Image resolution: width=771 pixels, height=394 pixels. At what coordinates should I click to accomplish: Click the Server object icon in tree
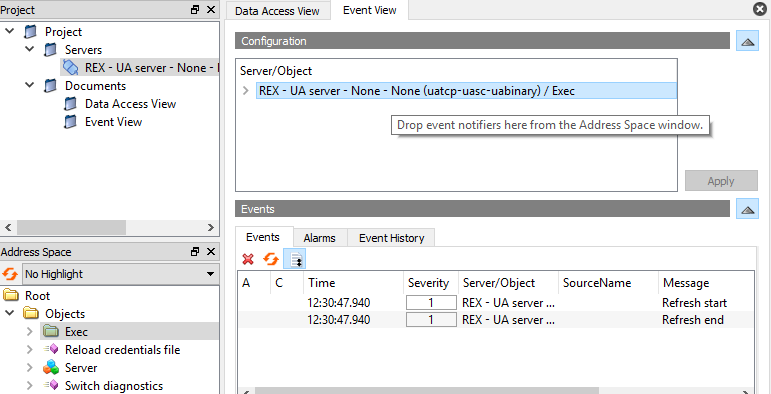tap(50, 367)
